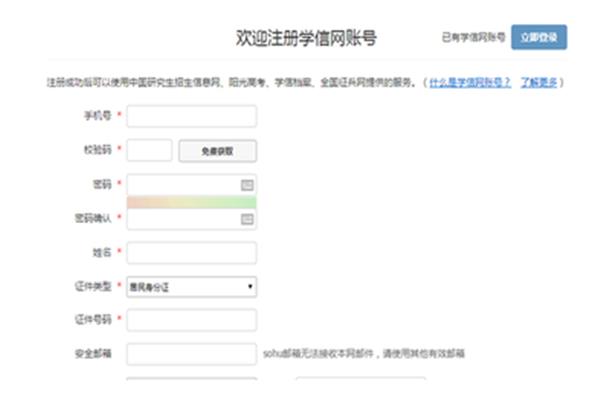Click the sohu mailbox notice text
This screenshot has width=600, height=400.
coord(364,353)
